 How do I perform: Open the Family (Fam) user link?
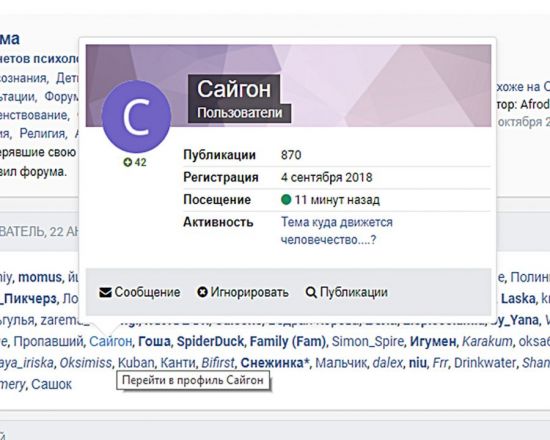point(288,341)
